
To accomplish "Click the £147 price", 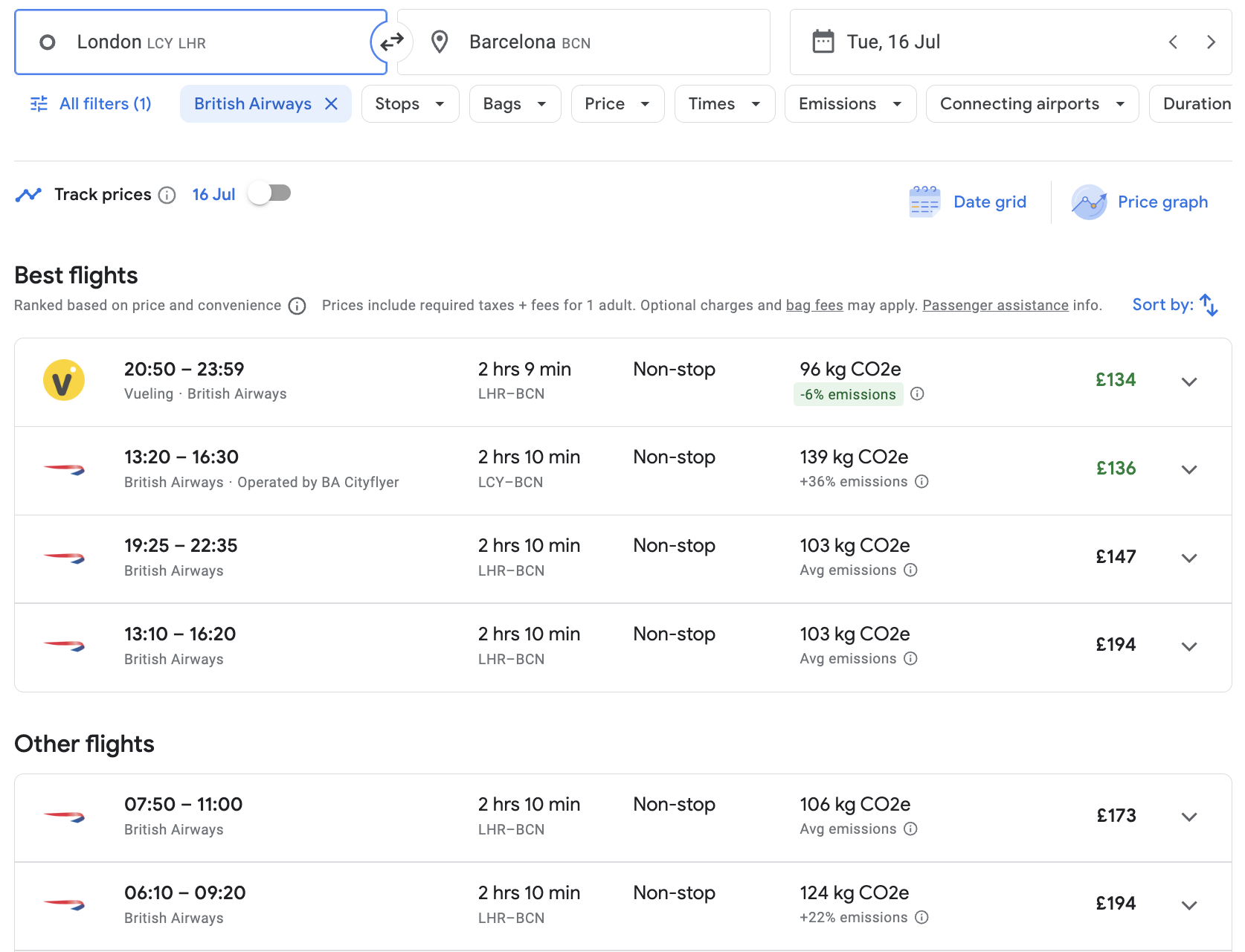I will [1116, 557].
